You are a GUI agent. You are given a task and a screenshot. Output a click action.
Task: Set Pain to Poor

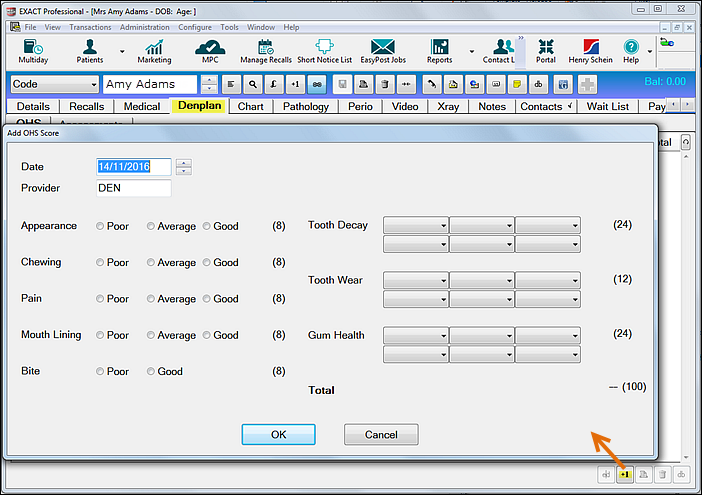[x=100, y=299]
